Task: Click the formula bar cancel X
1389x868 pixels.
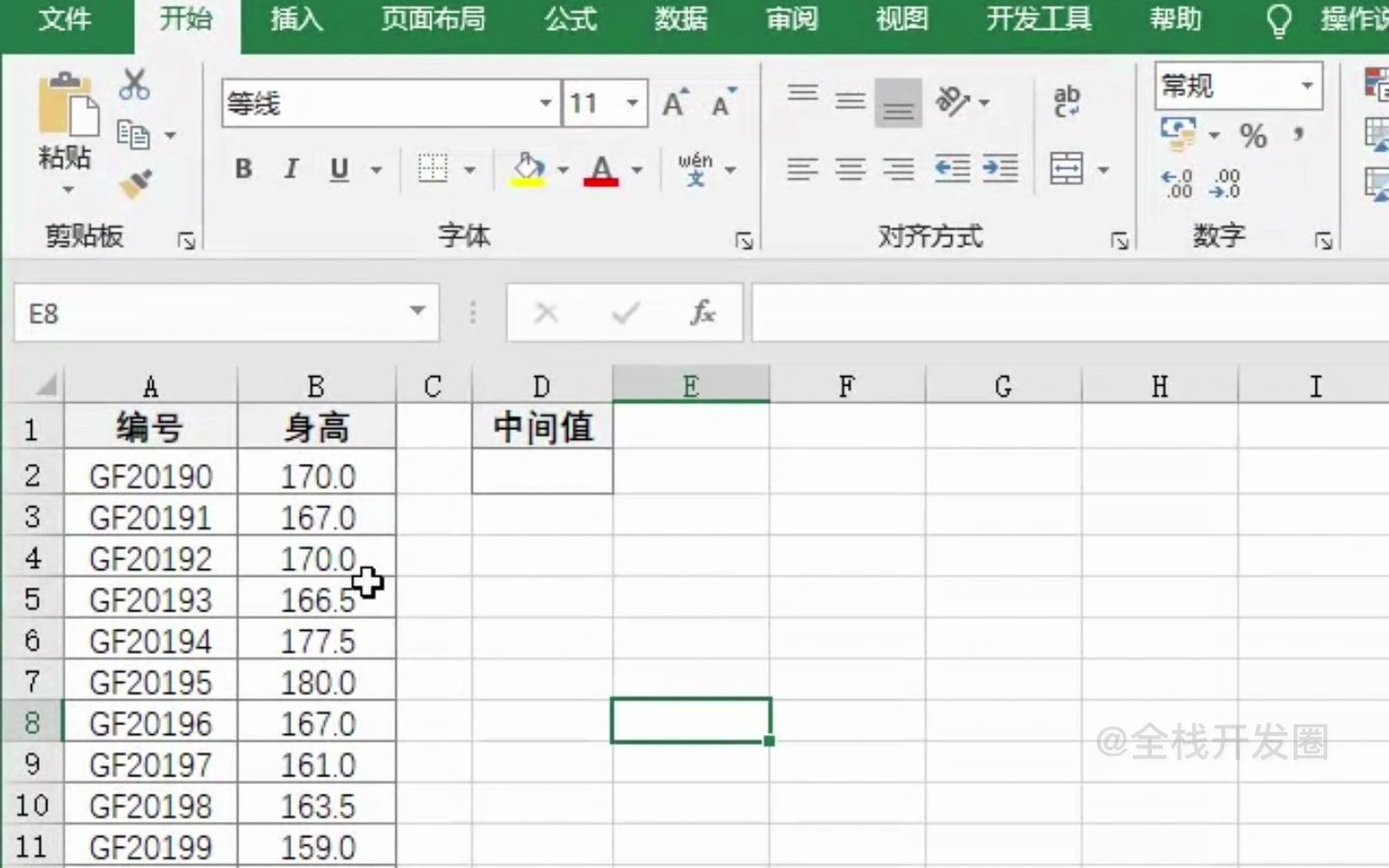Action: click(546, 312)
